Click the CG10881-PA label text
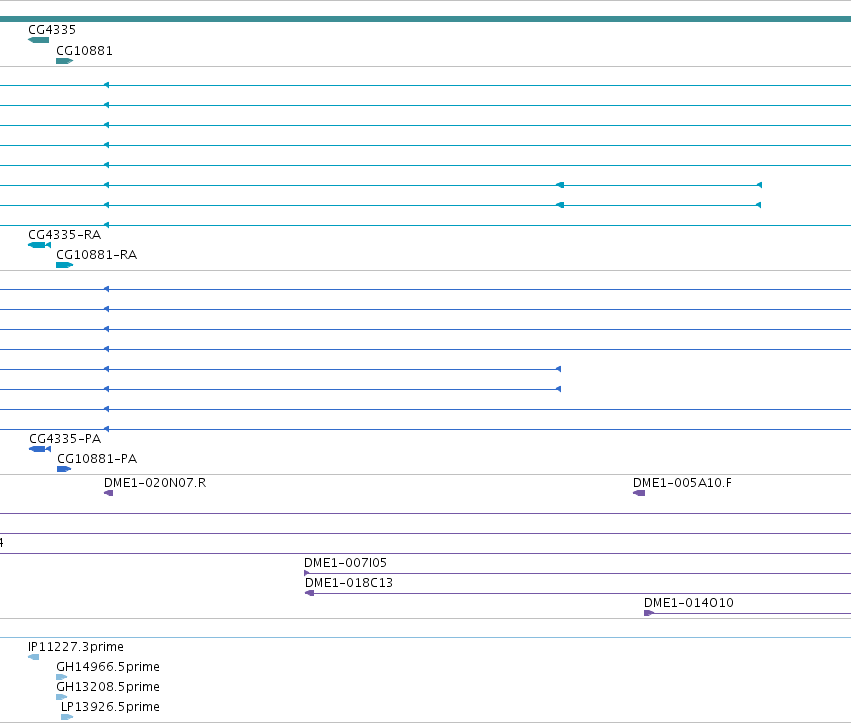The width and height of the screenshot is (851, 723). click(97, 459)
